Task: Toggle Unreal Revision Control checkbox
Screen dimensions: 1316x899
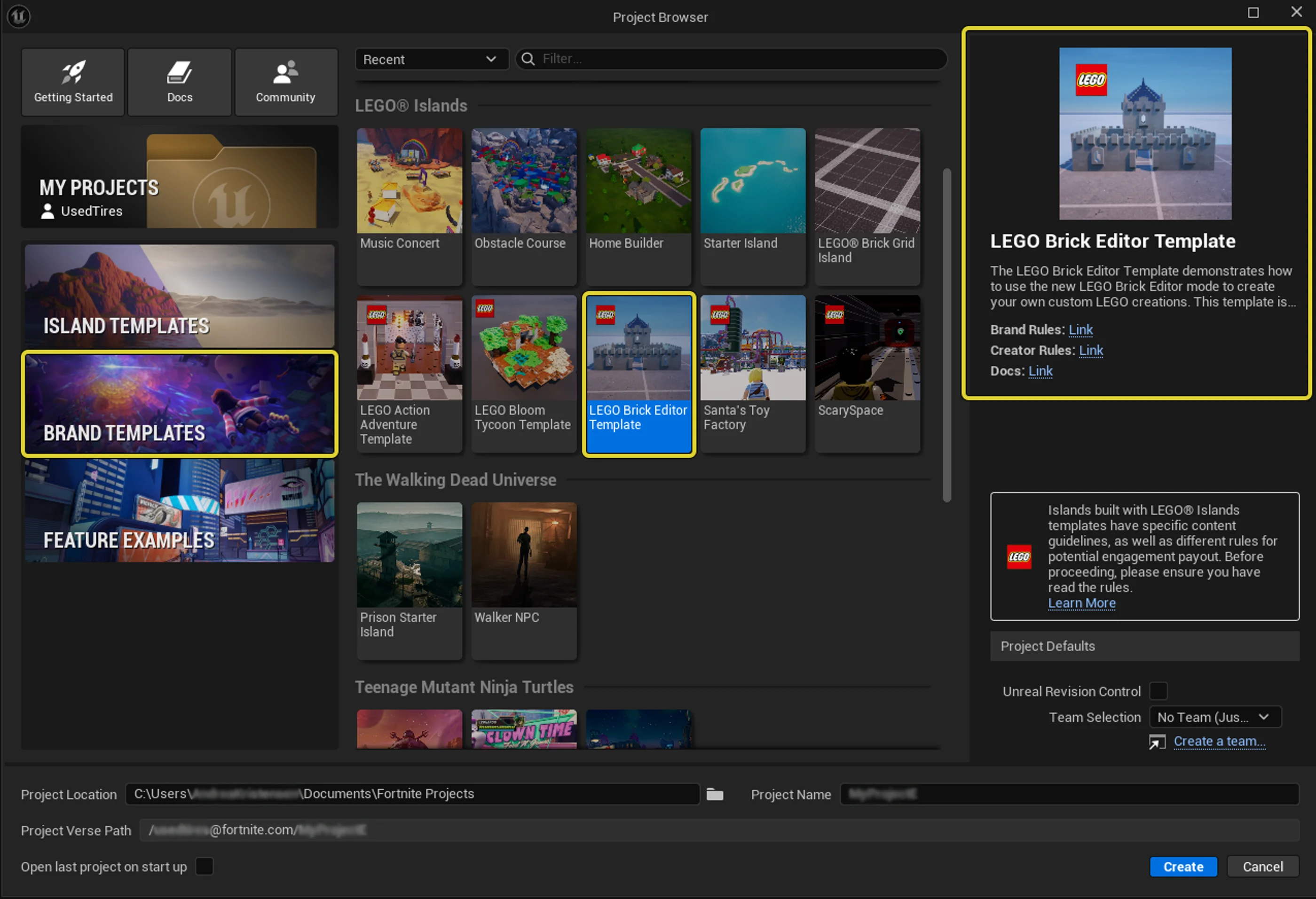Action: (1158, 691)
